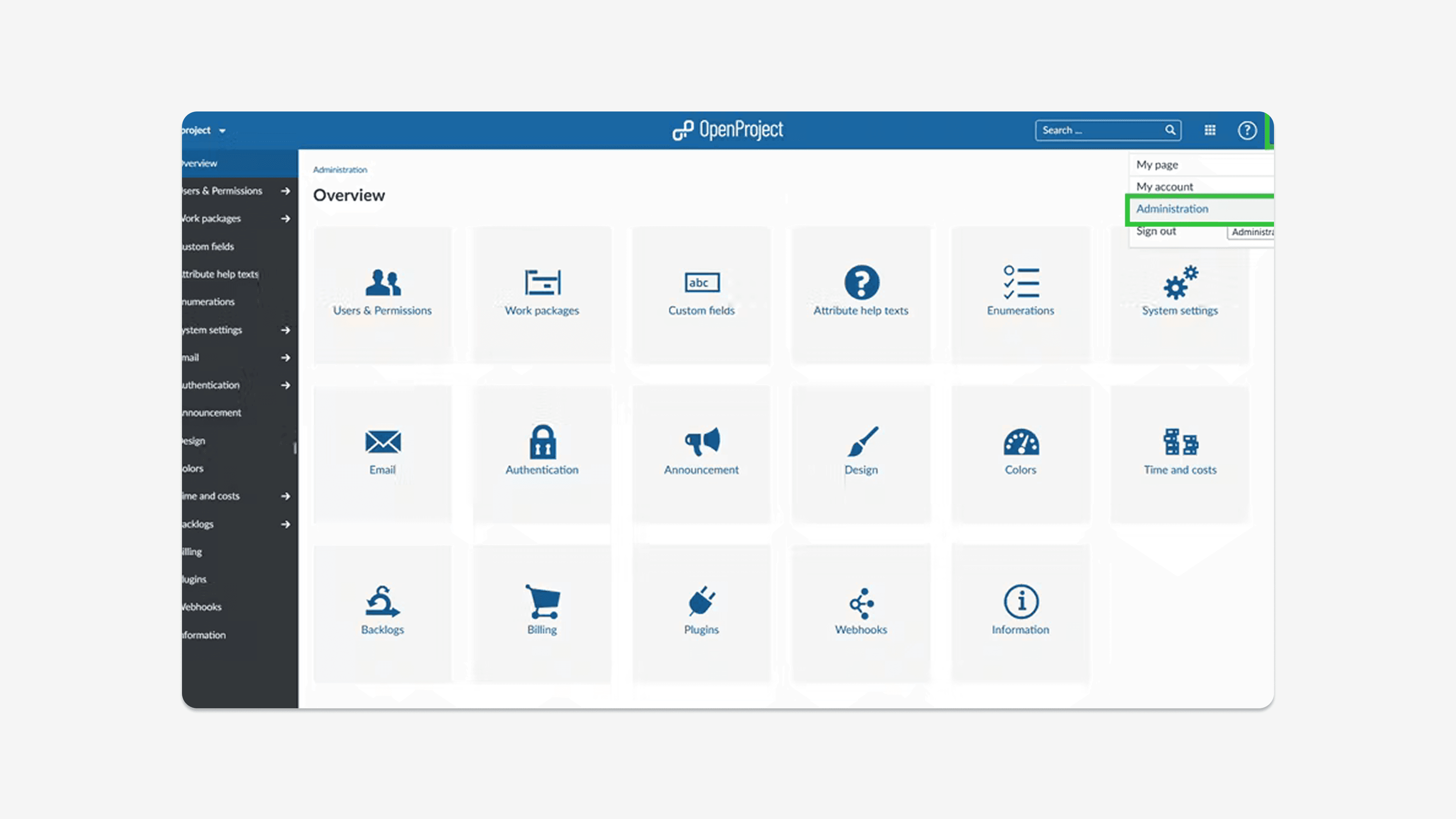The width and height of the screenshot is (1456, 819).
Task: Select Webhooks in the sidebar
Action: coord(240,607)
